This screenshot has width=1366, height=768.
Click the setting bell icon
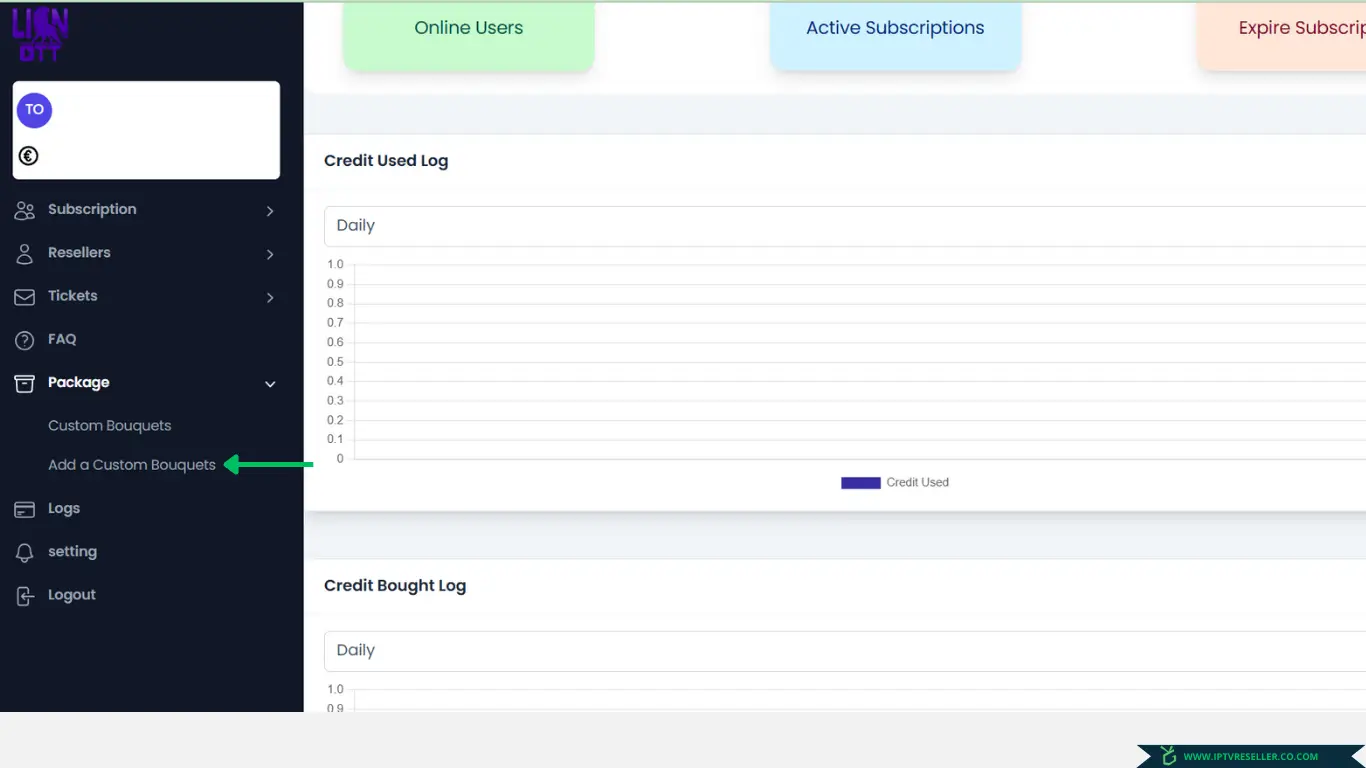pyautogui.click(x=24, y=553)
